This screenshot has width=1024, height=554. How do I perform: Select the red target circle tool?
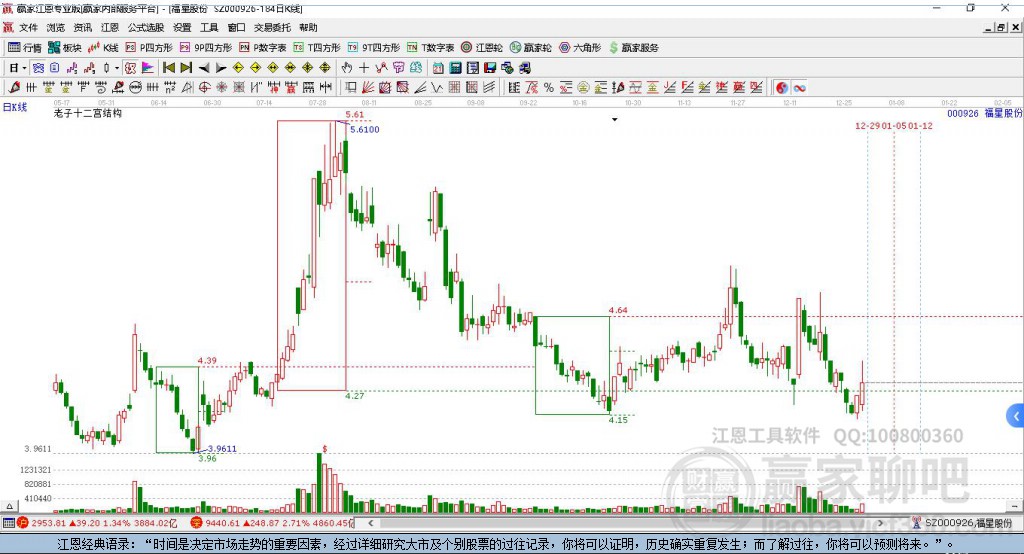pos(204,88)
